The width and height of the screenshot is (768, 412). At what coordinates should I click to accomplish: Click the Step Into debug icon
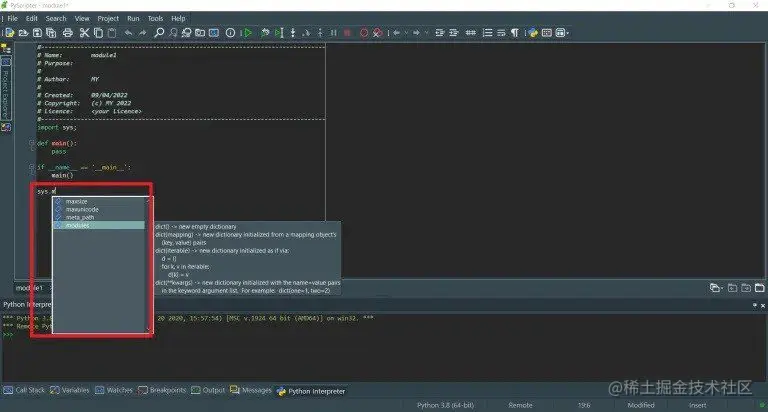coord(292,33)
